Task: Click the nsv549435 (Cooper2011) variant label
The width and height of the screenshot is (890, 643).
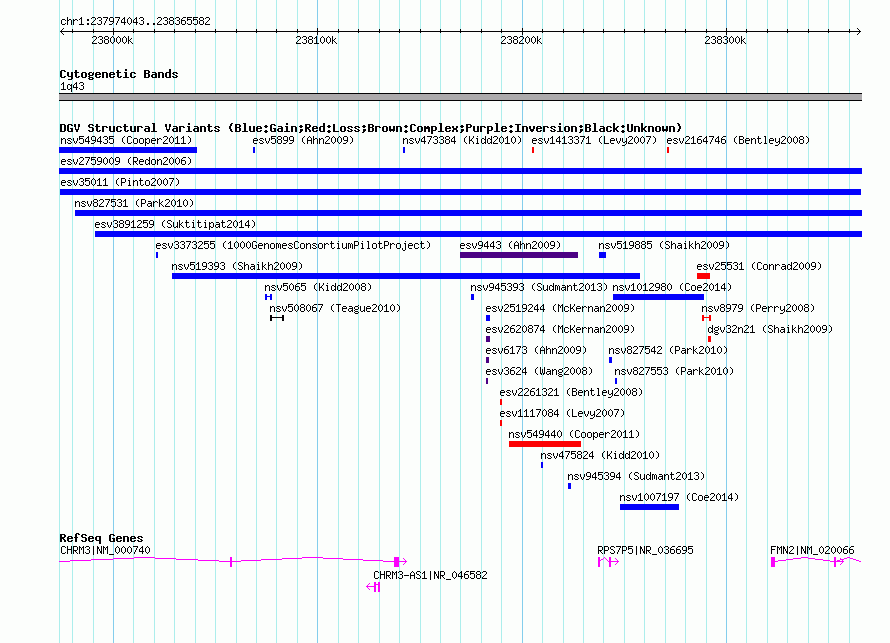Action: (126, 140)
